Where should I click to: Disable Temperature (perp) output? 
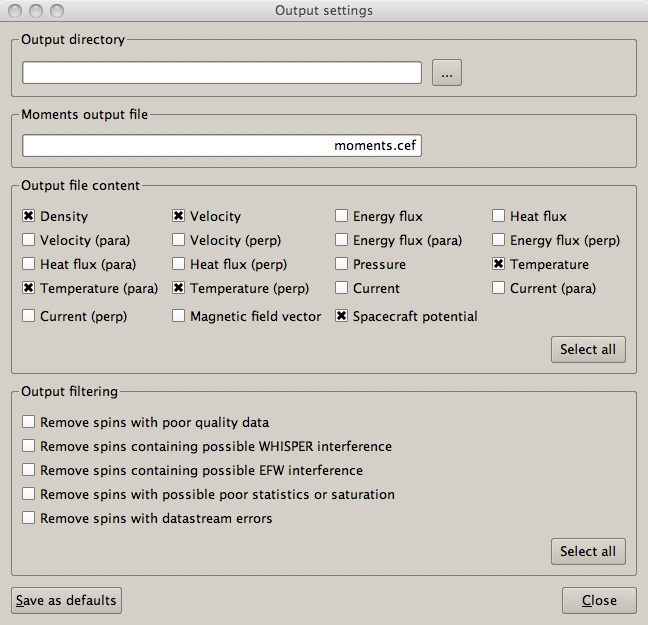click(179, 288)
